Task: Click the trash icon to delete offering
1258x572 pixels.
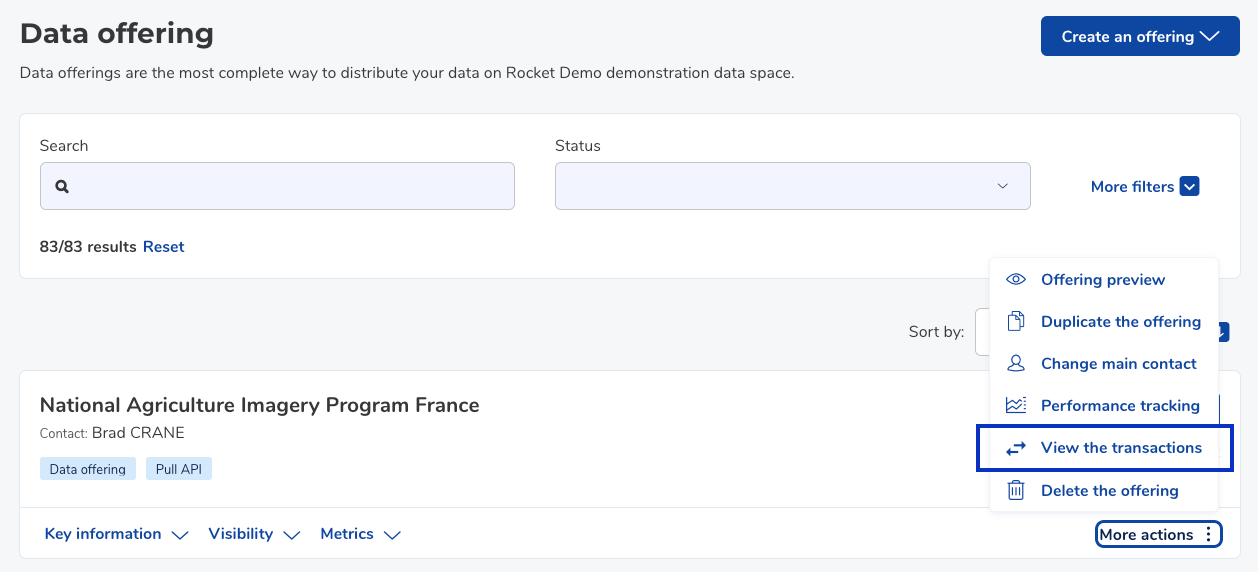Action: [1016, 490]
